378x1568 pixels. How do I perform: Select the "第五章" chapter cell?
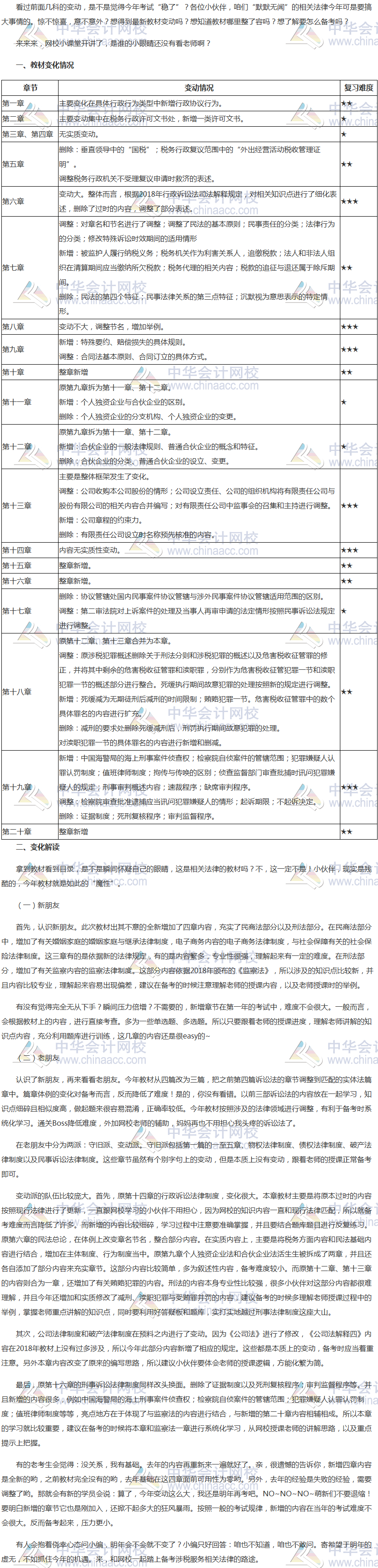click(x=29, y=164)
